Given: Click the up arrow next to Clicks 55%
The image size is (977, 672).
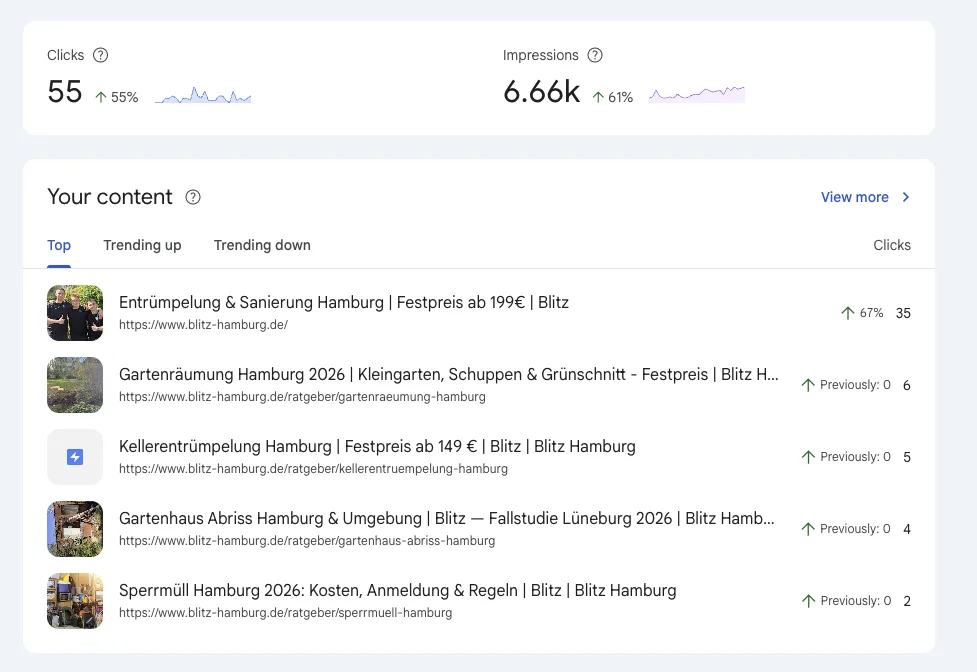Looking at the screenshot, I should coord(101,97).
